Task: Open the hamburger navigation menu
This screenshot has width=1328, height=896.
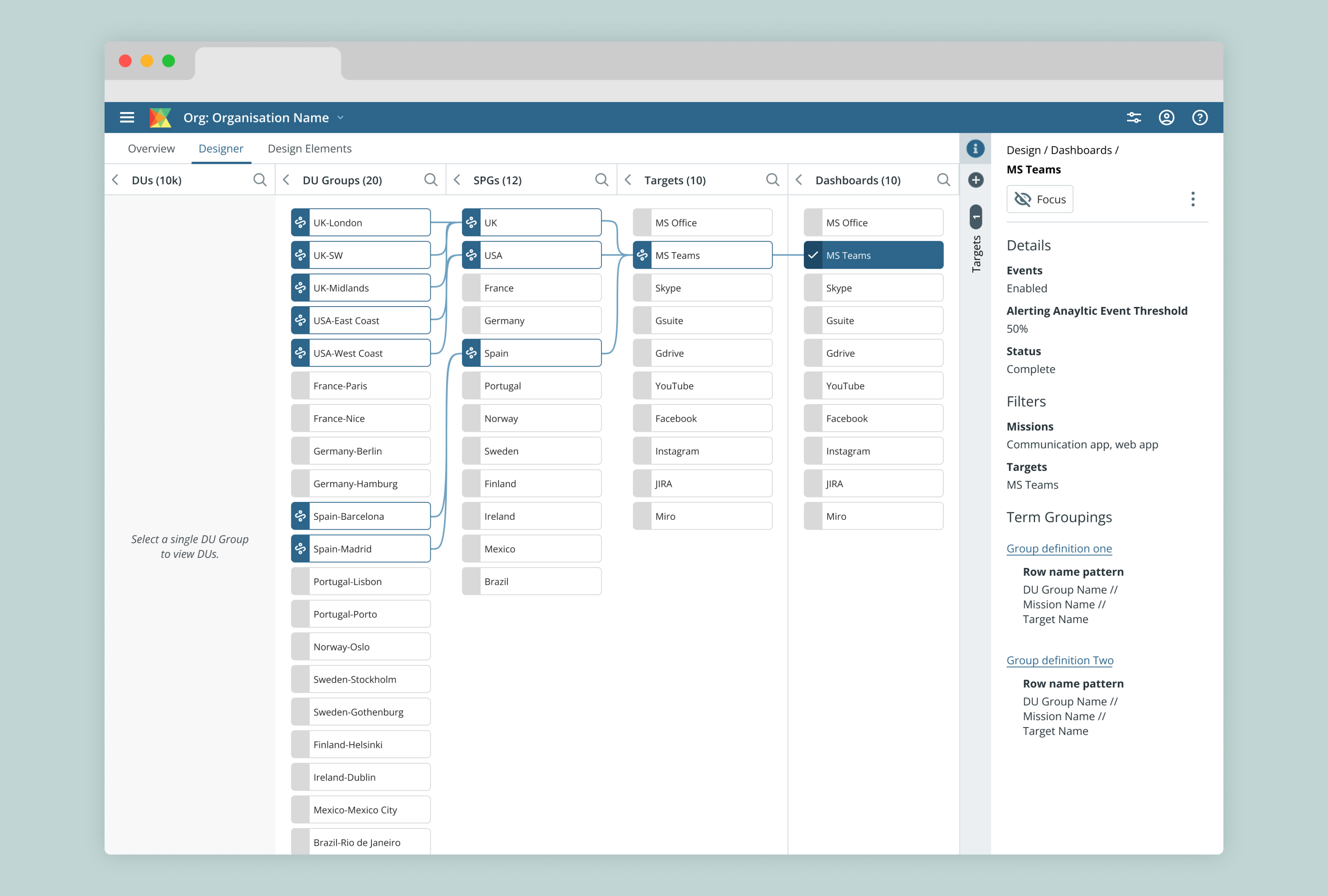Action: pyautogui.click(x=127, y=118)
